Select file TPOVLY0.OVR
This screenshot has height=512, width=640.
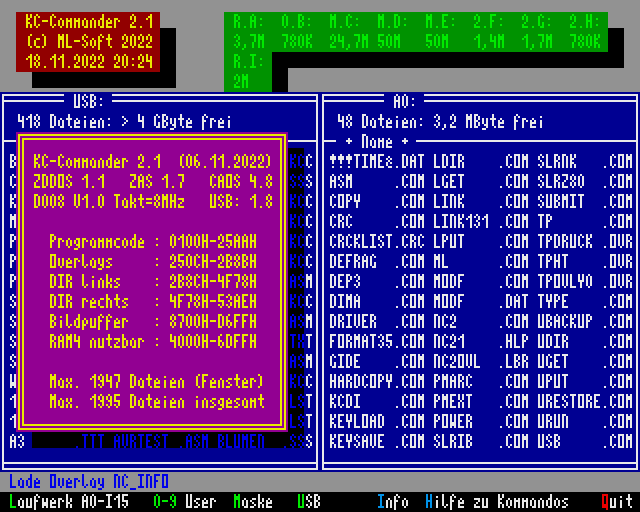click(585, 282)
